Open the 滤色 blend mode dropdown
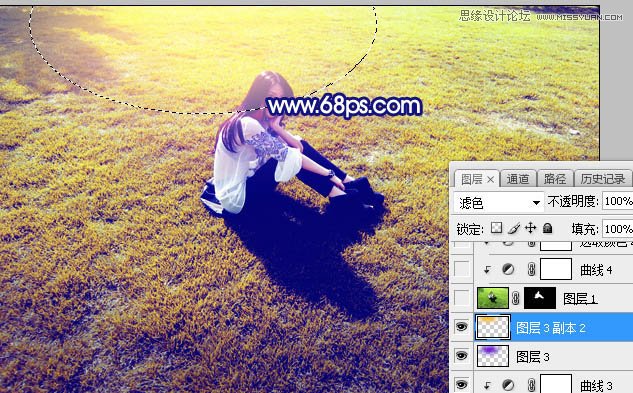Image resolution: width=633 pixels, height=393 pixels. [x=499, y=203]
